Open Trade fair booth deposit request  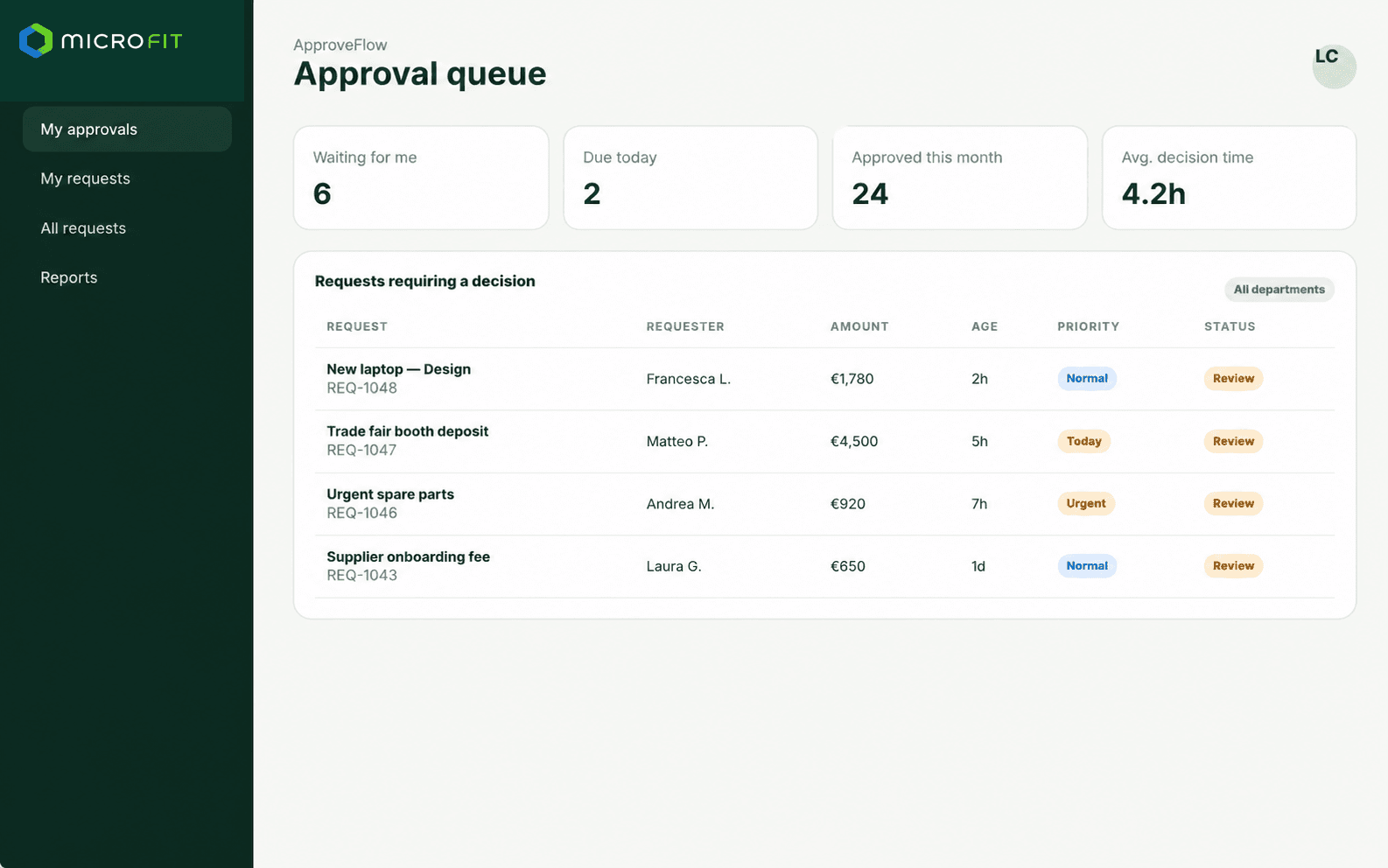point(407,431)
